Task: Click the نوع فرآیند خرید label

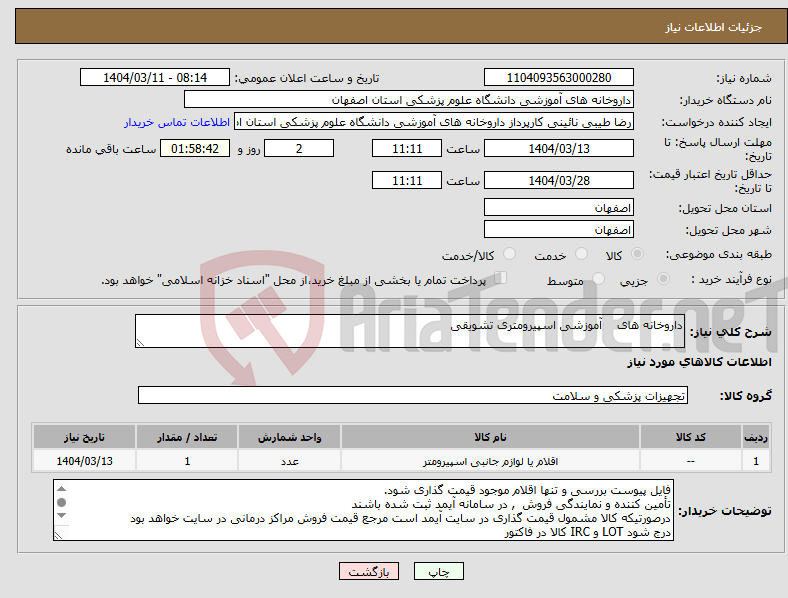Action: click(x=731, y=279)
